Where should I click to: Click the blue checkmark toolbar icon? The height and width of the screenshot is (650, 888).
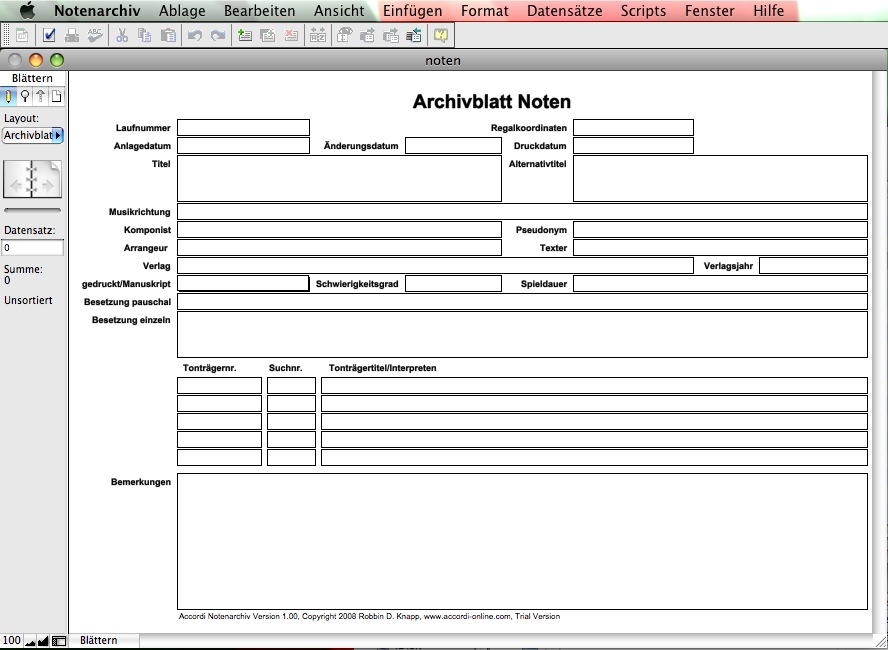[x=49, y=36]
